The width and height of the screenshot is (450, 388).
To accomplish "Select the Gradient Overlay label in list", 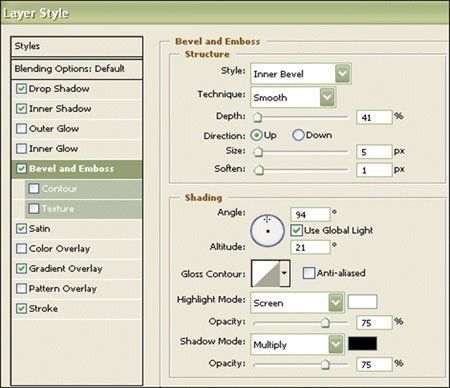I will 66,269.
